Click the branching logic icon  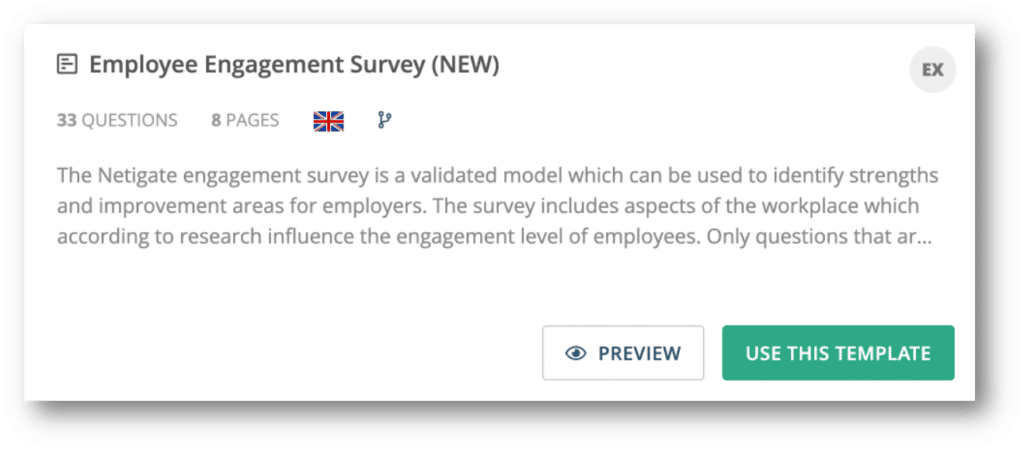385,120
